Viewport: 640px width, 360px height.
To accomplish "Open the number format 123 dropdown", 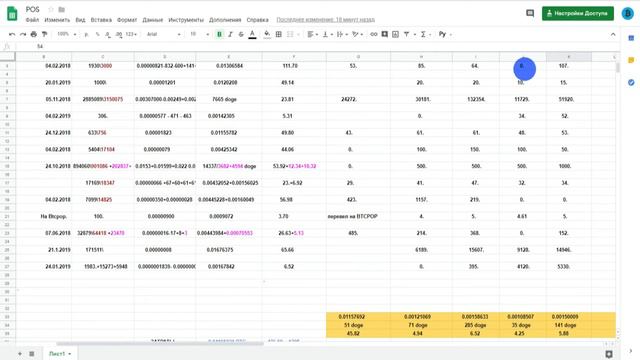I will point(131,34).
